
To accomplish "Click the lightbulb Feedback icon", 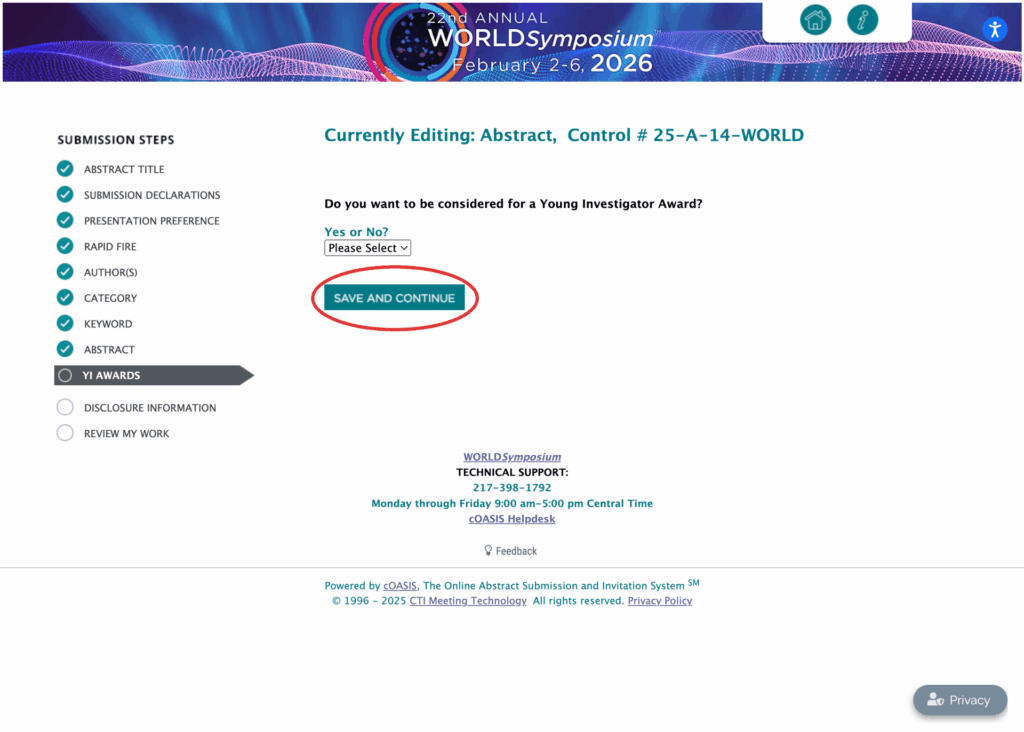I will (x=488, y=550).
